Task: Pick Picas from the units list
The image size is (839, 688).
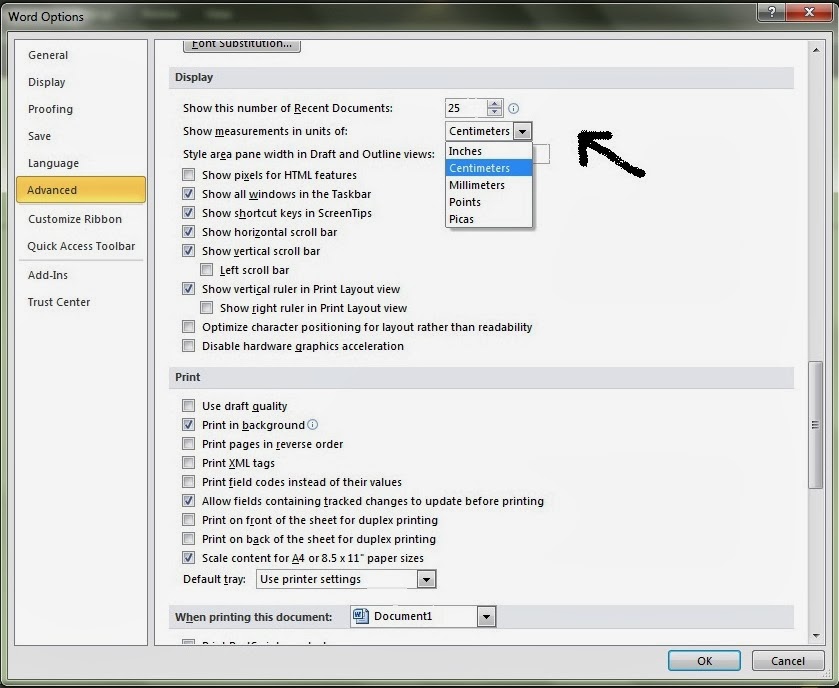Action: pos(489,219)
